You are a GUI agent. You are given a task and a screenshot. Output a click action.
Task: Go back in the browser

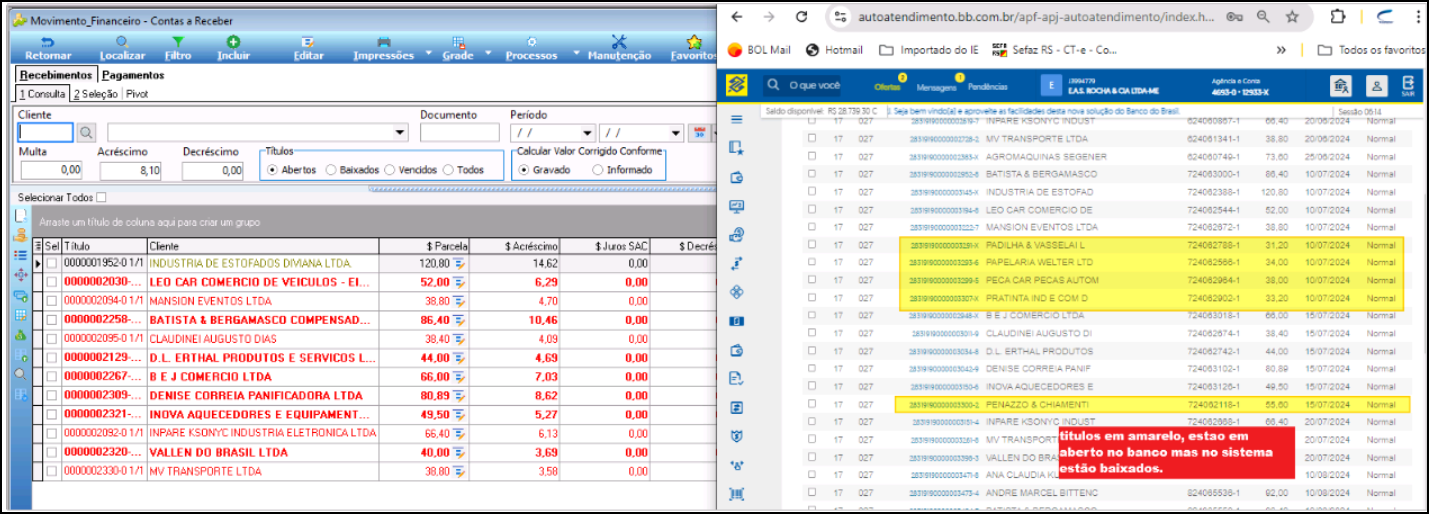pos(736,17)
